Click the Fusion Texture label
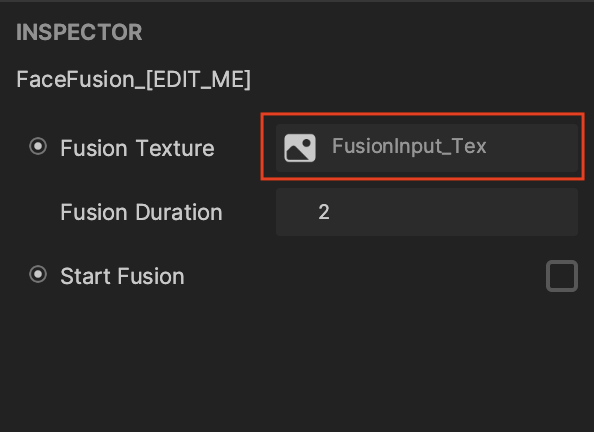594x432 pixels. tap(138, 148)
